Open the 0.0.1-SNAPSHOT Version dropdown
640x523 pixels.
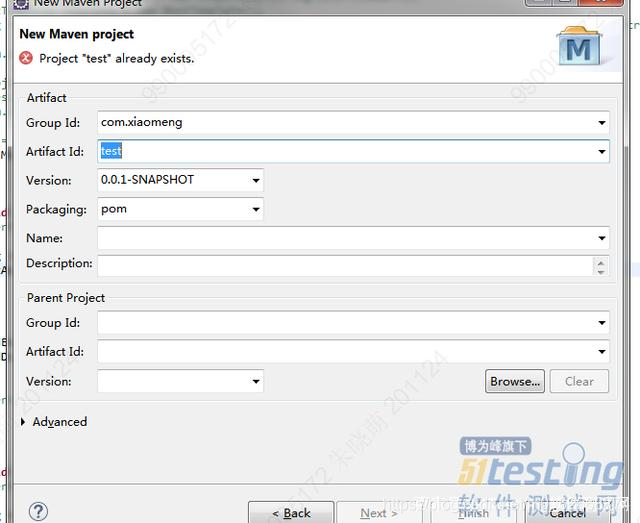256,180
